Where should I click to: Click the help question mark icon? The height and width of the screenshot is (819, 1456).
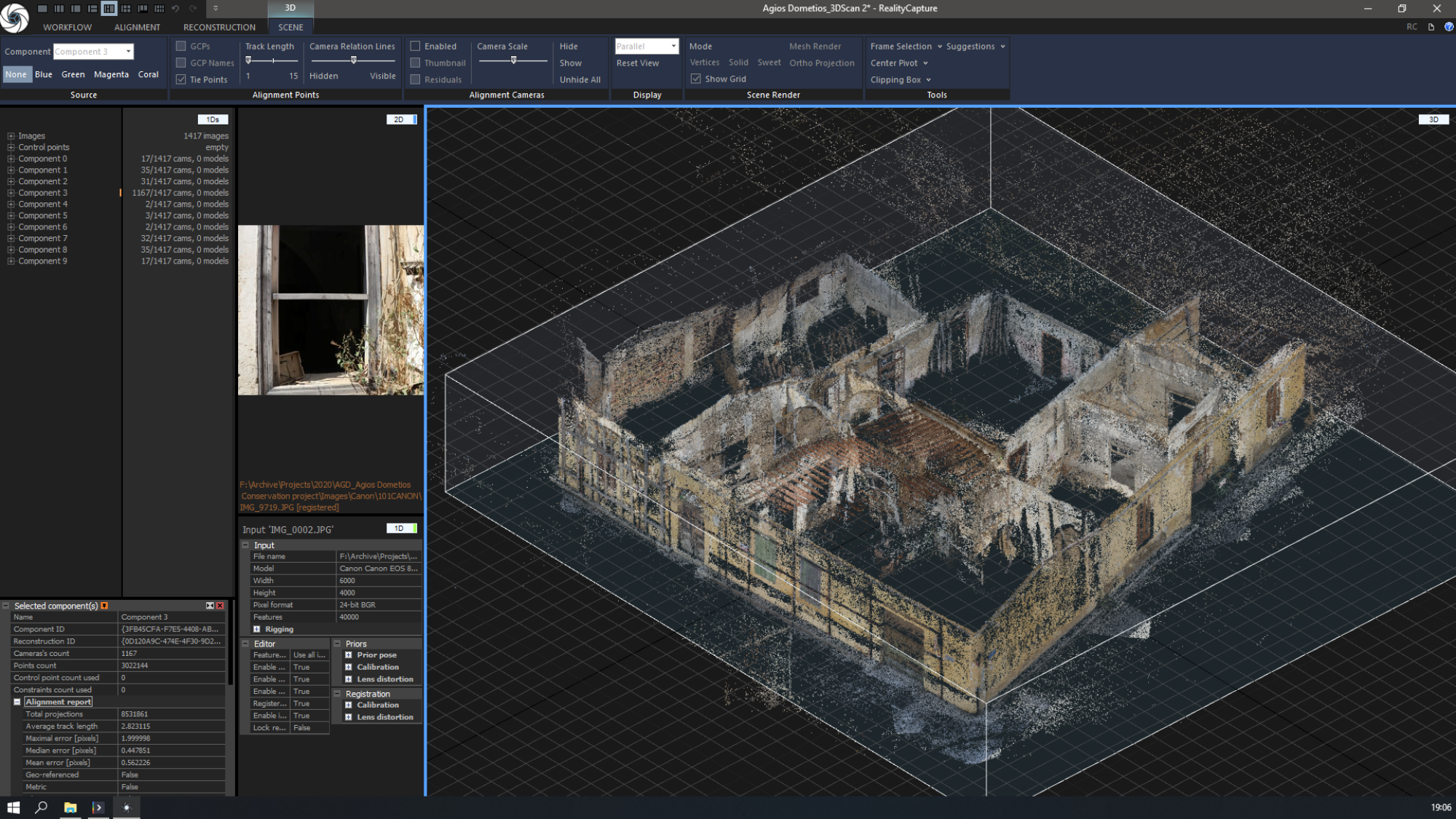pos(1449,27)
